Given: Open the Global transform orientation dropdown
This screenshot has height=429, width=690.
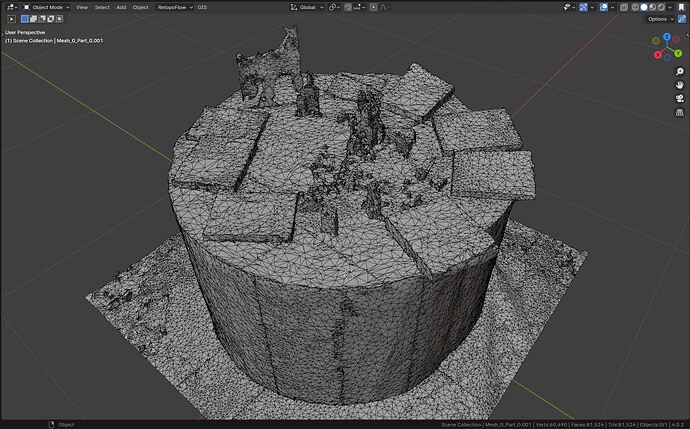Looking at the screenshot, I should (307, 7).
